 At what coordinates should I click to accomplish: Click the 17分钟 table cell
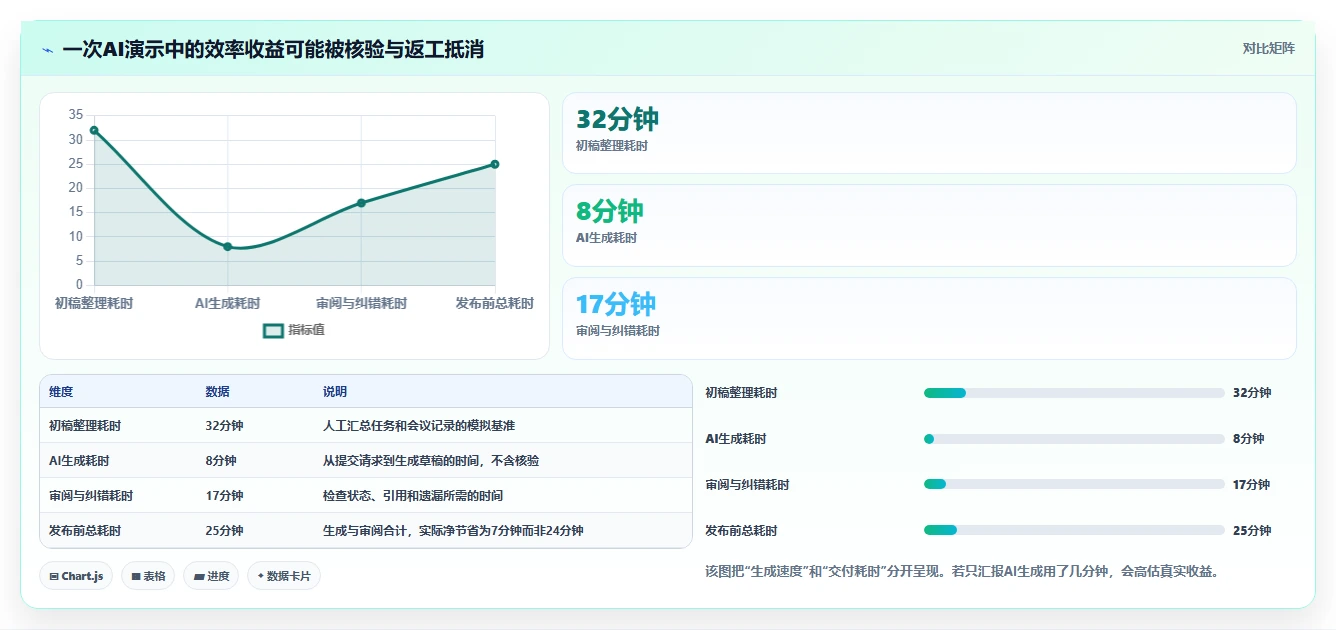coord(224,496)
